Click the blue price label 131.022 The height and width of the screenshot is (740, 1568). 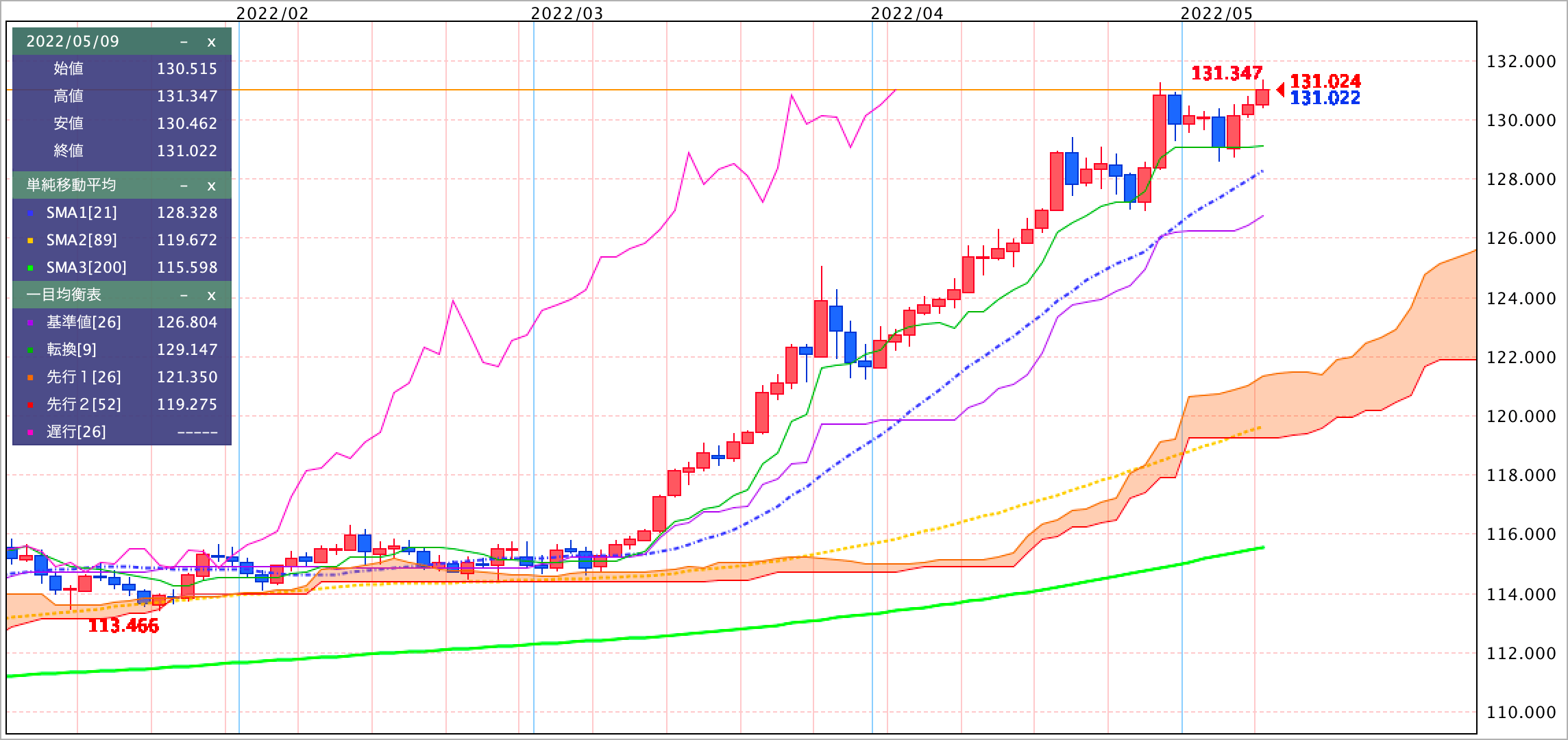pos(1325,98)
